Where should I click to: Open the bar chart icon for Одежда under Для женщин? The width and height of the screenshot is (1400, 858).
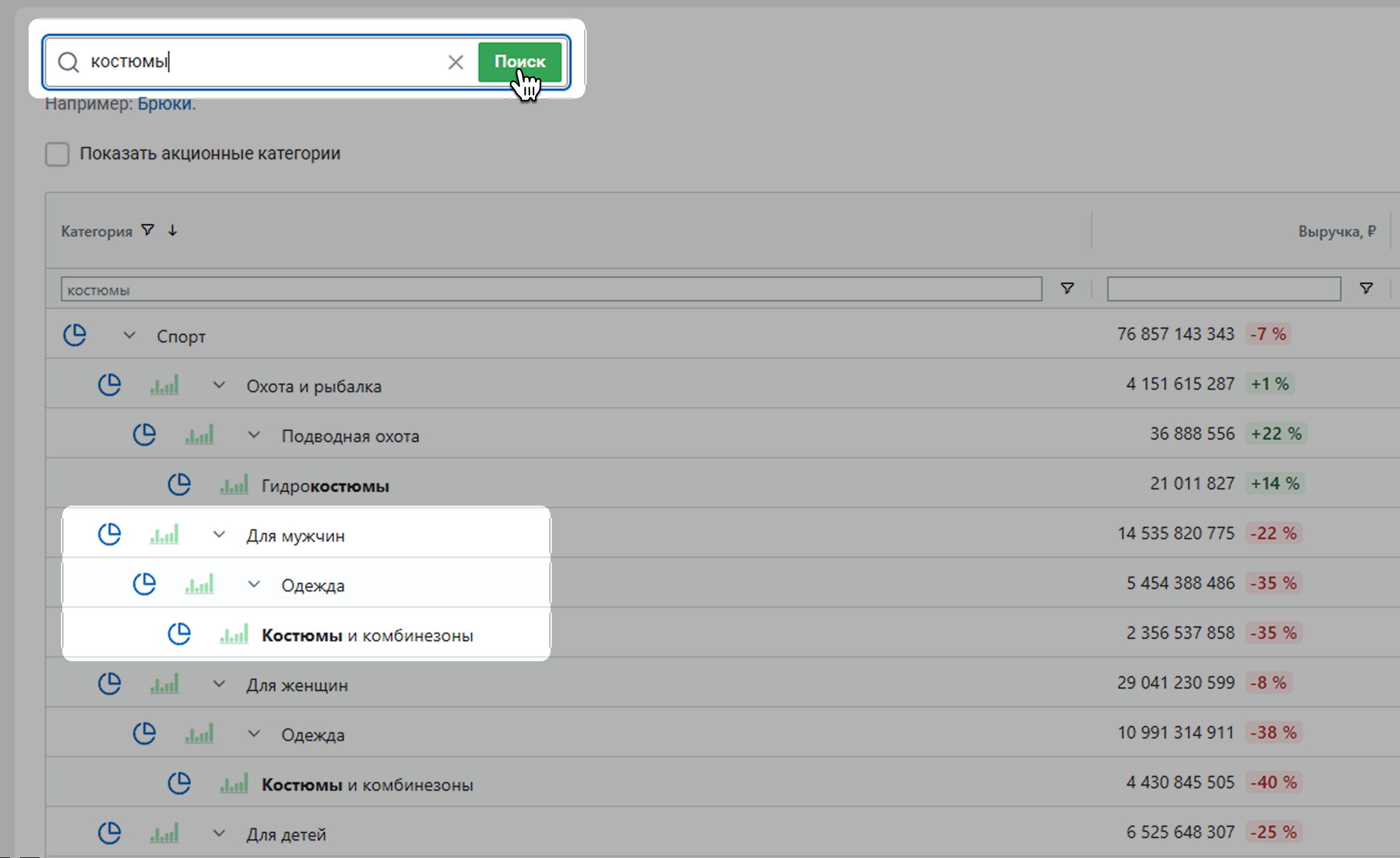(199, 733)
